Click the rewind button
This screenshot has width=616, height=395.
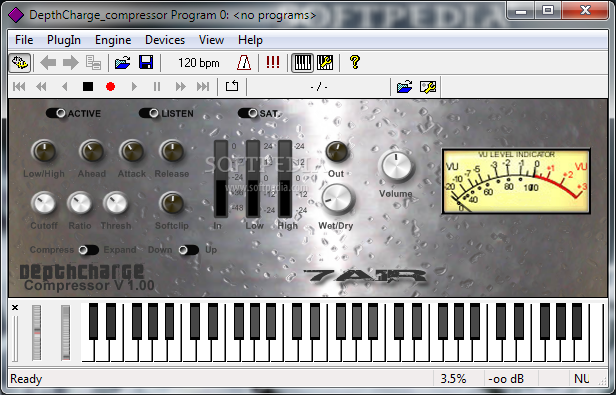point(41,86)
